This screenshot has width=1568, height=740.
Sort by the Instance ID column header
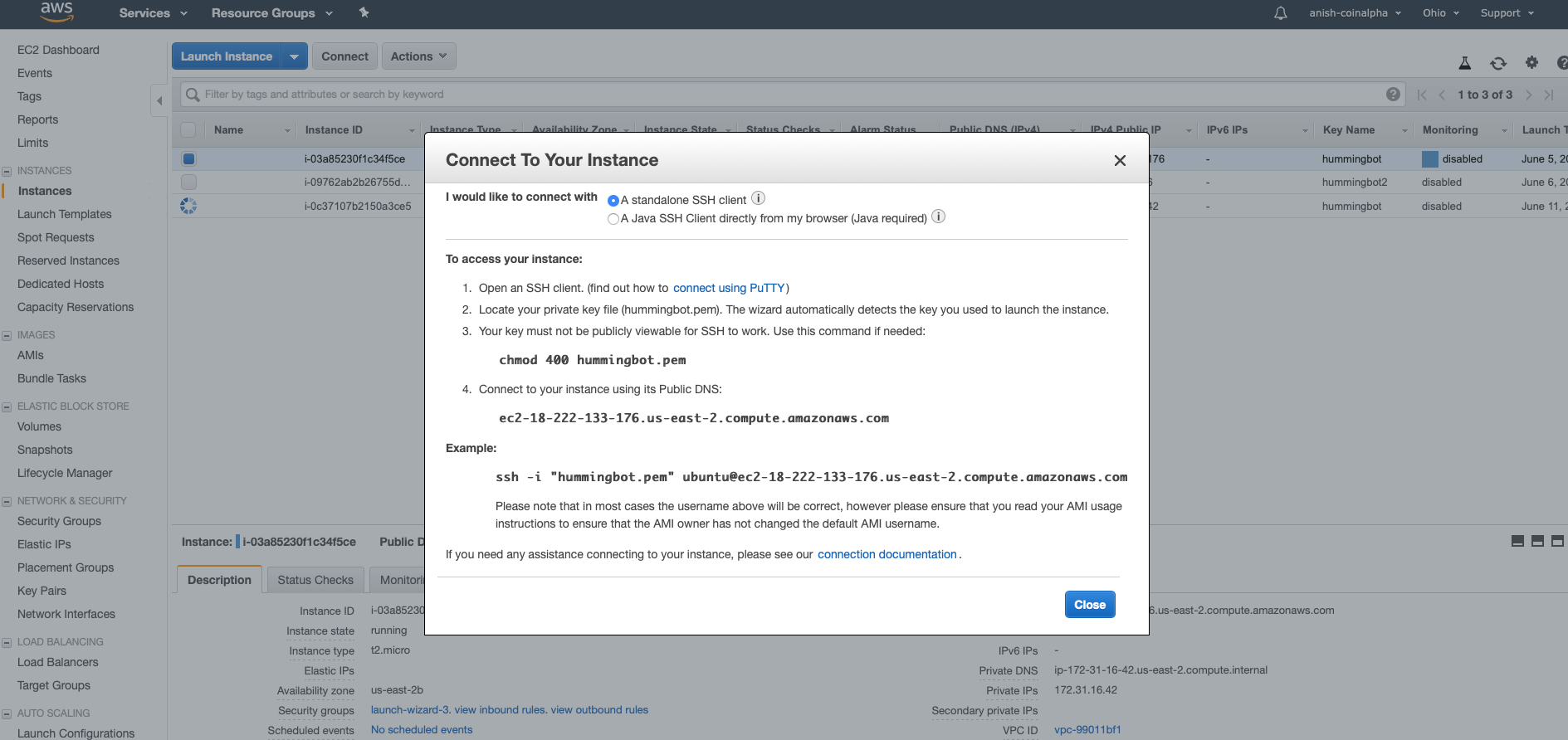point(359,130)
